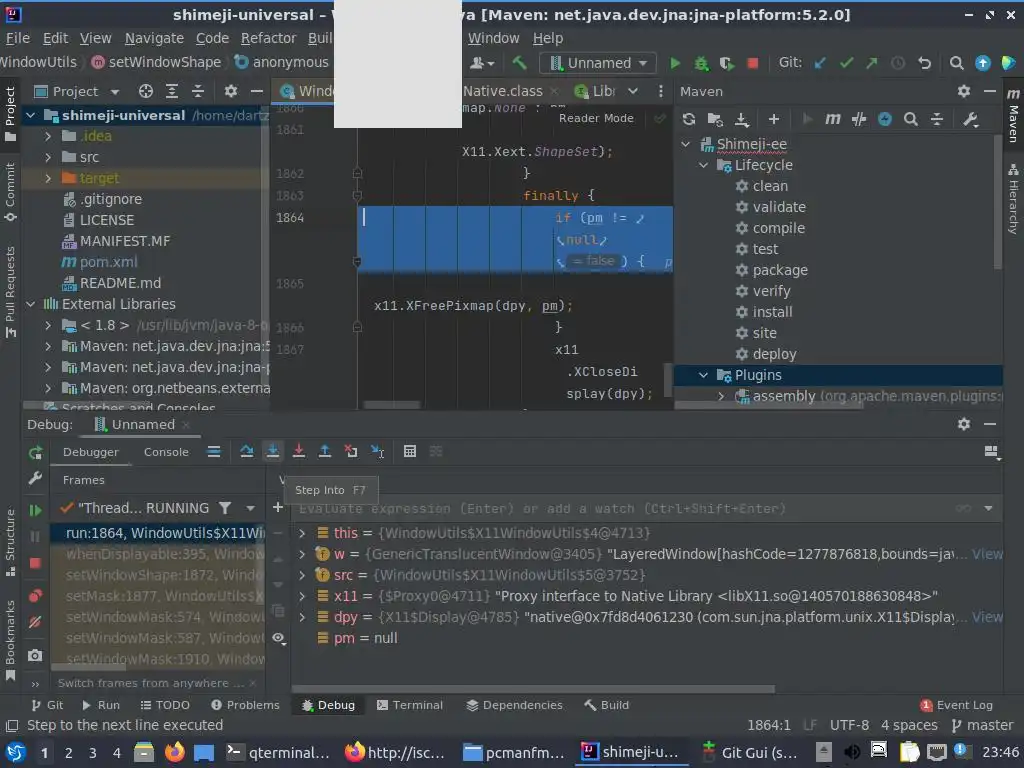1024x768 pixels.
Task: View breakpoints with the red circles icon
Action: click(35, 596)
